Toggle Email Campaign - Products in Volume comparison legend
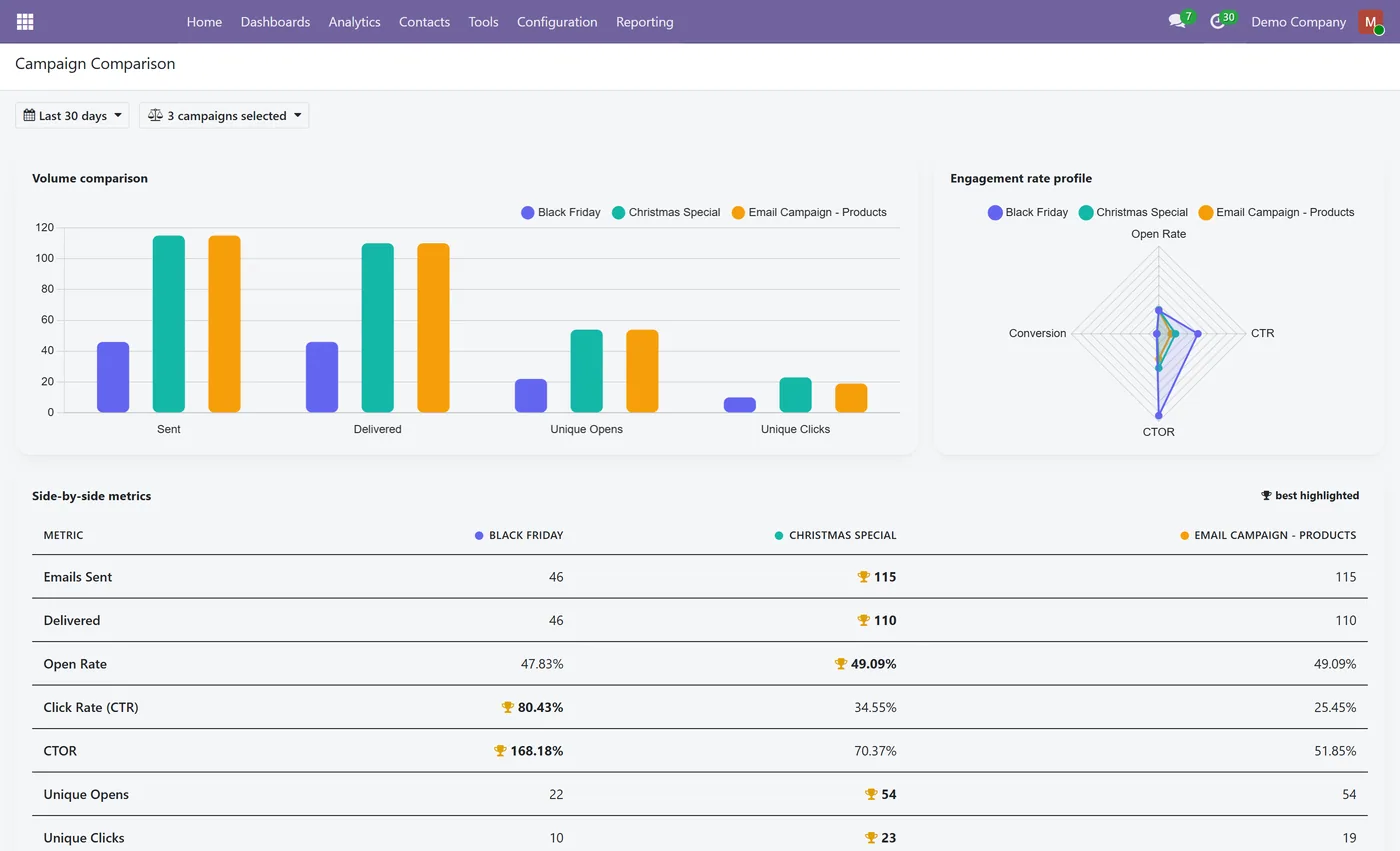Screen dimensions: 1400x851 pos(809,212)
